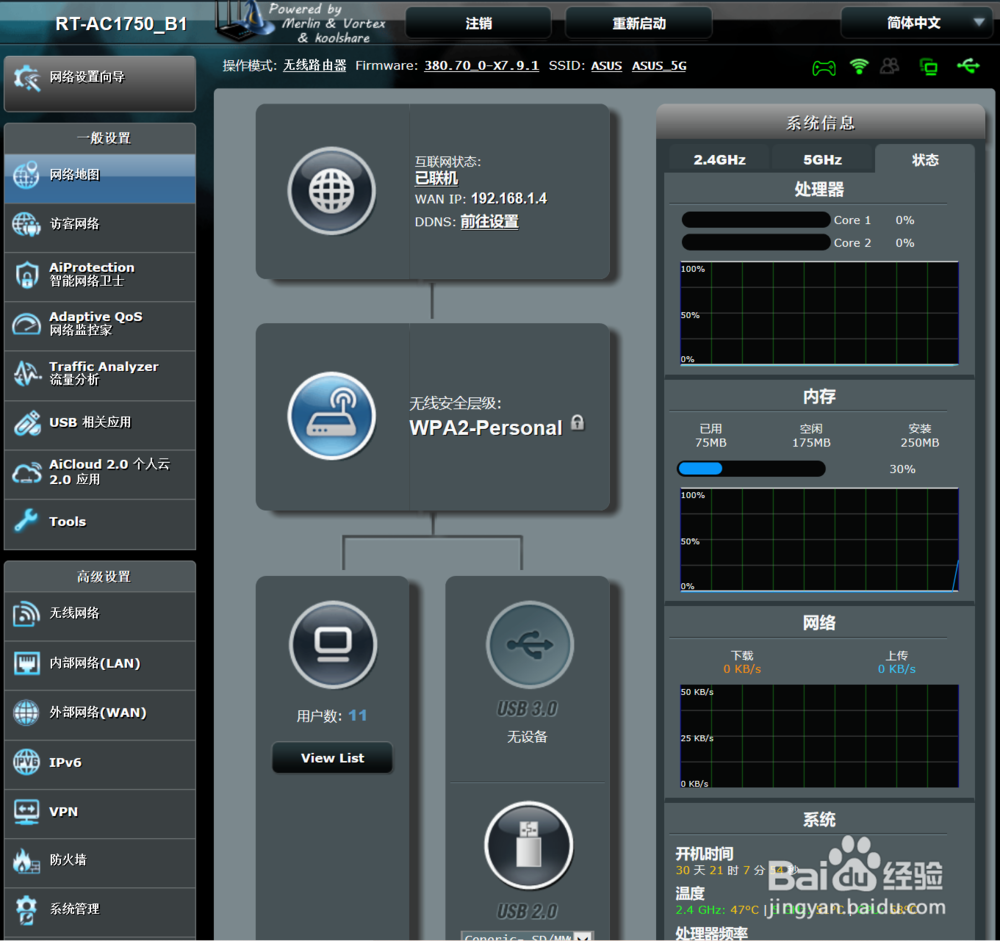Screen dimensions: 1000x941
Task: Click the wireless router icon in network map
Action: pos(332,415)
